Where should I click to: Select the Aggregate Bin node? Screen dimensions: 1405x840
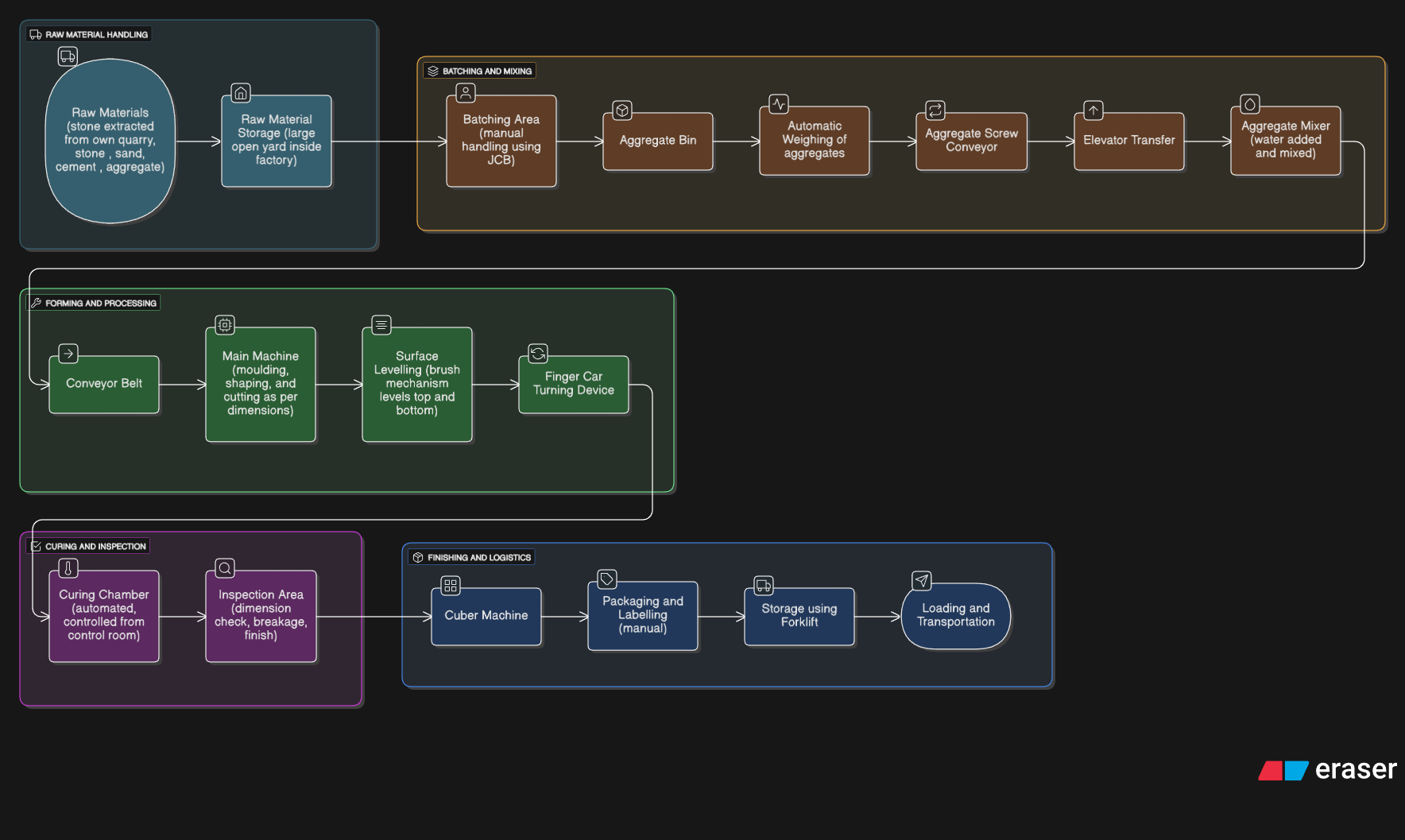[x=658, y=141]
